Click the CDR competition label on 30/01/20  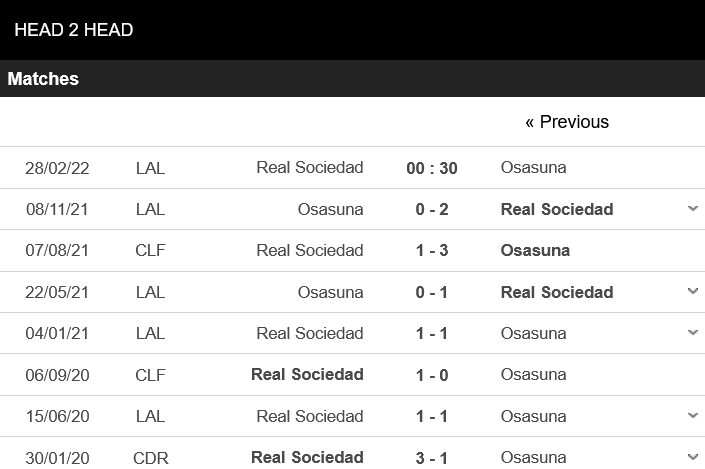click(151, 458)
